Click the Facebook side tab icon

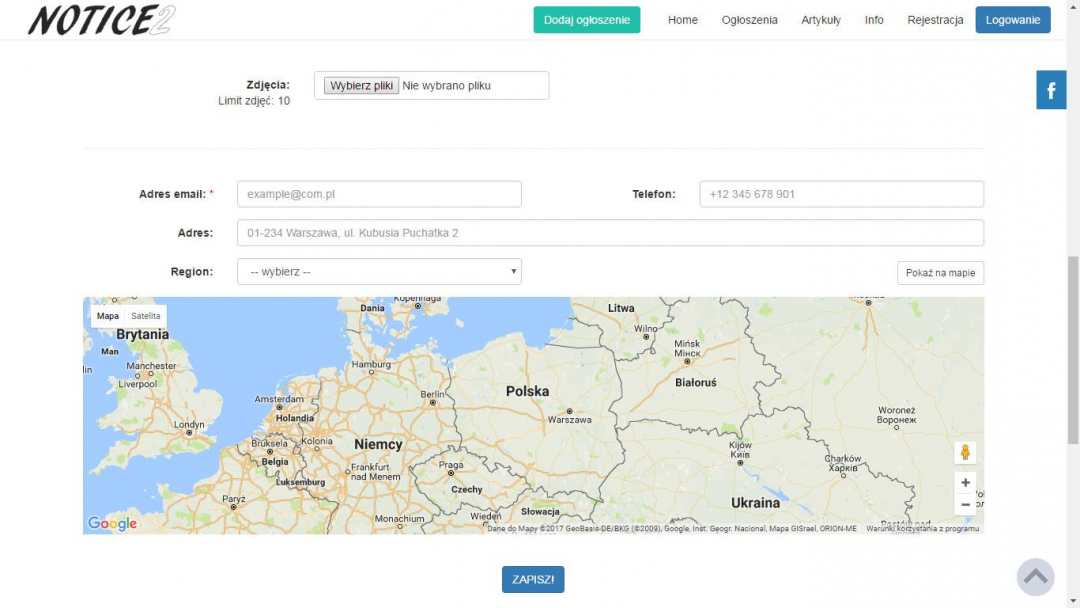pos(1051,91)
